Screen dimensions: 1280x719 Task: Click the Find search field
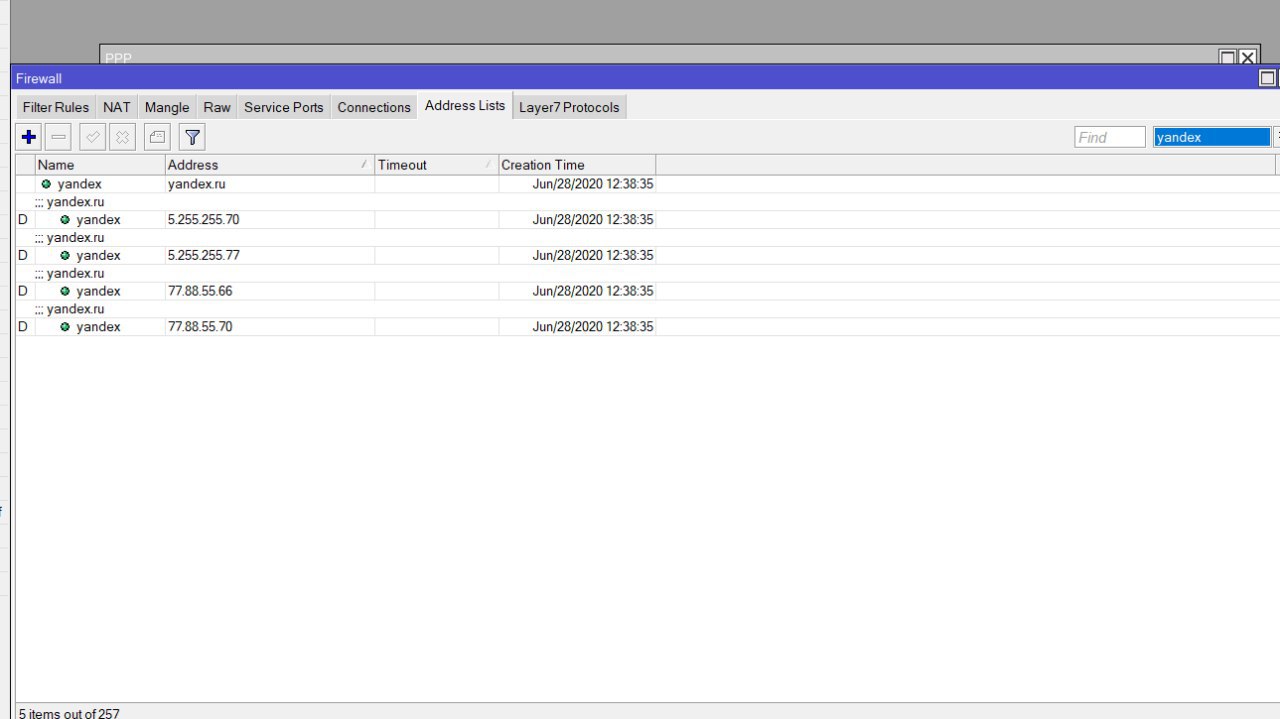[1110, 137]
